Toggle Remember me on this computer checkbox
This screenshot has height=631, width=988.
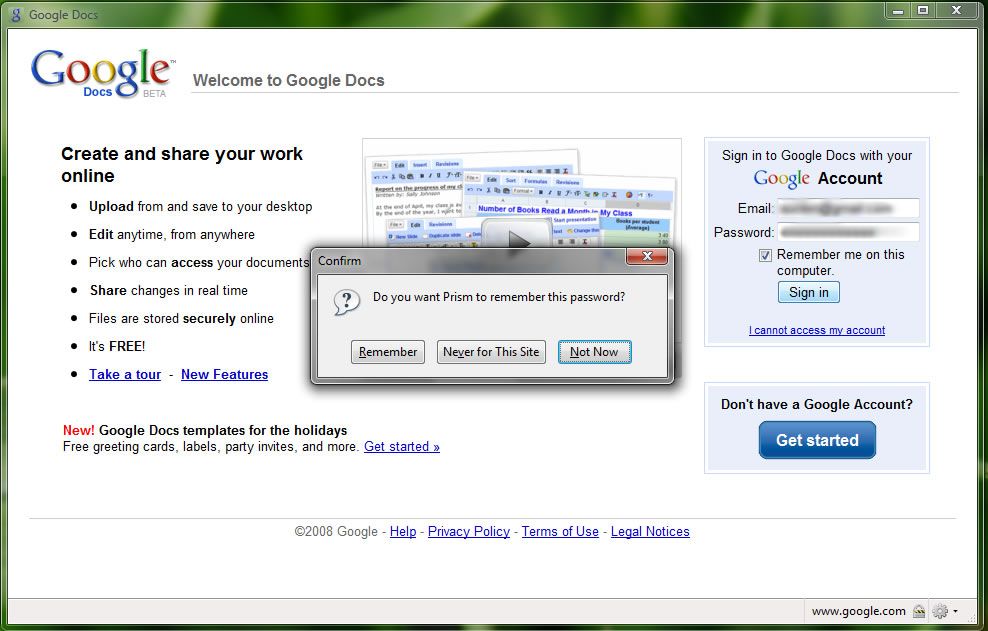pos(765,255)
